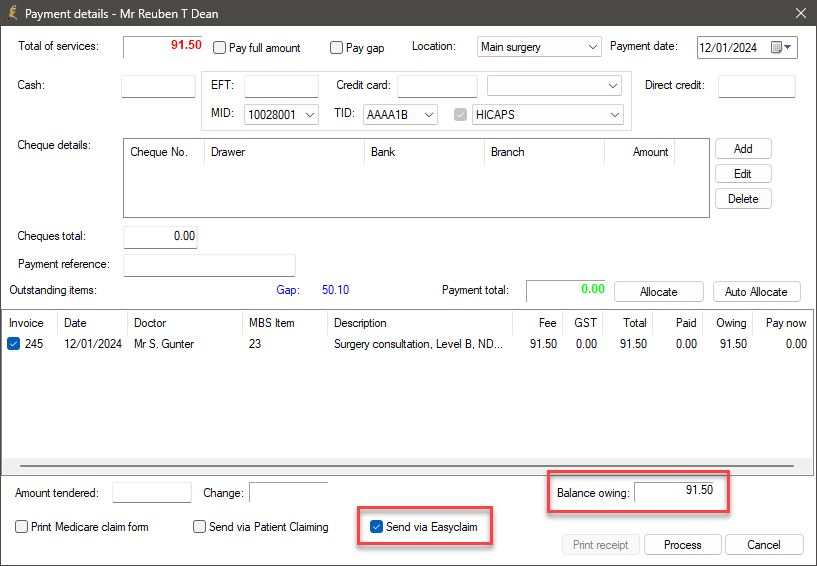The image size is (817, 566).
Task: Click the horizontal scrollbar under outstanding items
Action: [x=407, y=466]
